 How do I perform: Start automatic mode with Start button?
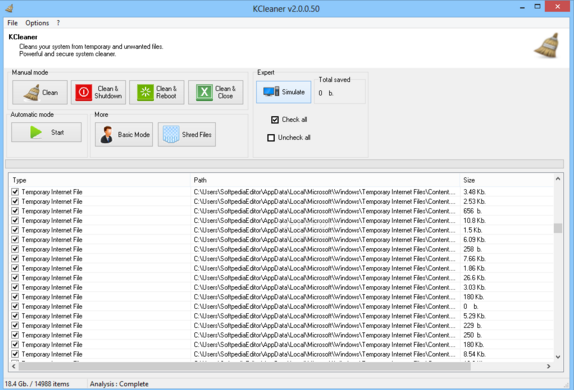[x=46, y=132]
